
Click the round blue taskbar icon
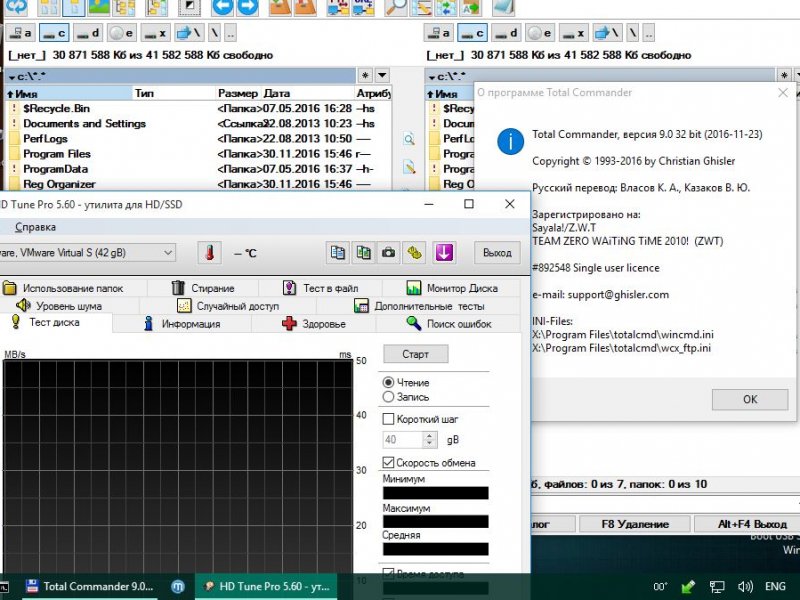point(177,587)
